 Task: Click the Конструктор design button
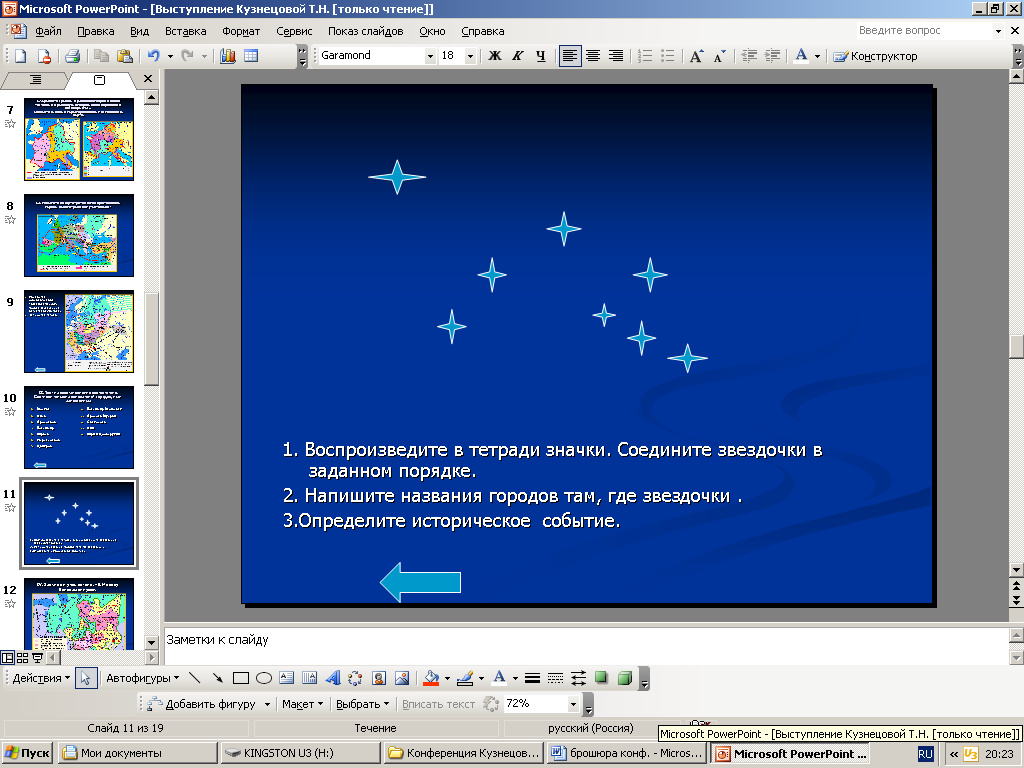click(875, 56)
